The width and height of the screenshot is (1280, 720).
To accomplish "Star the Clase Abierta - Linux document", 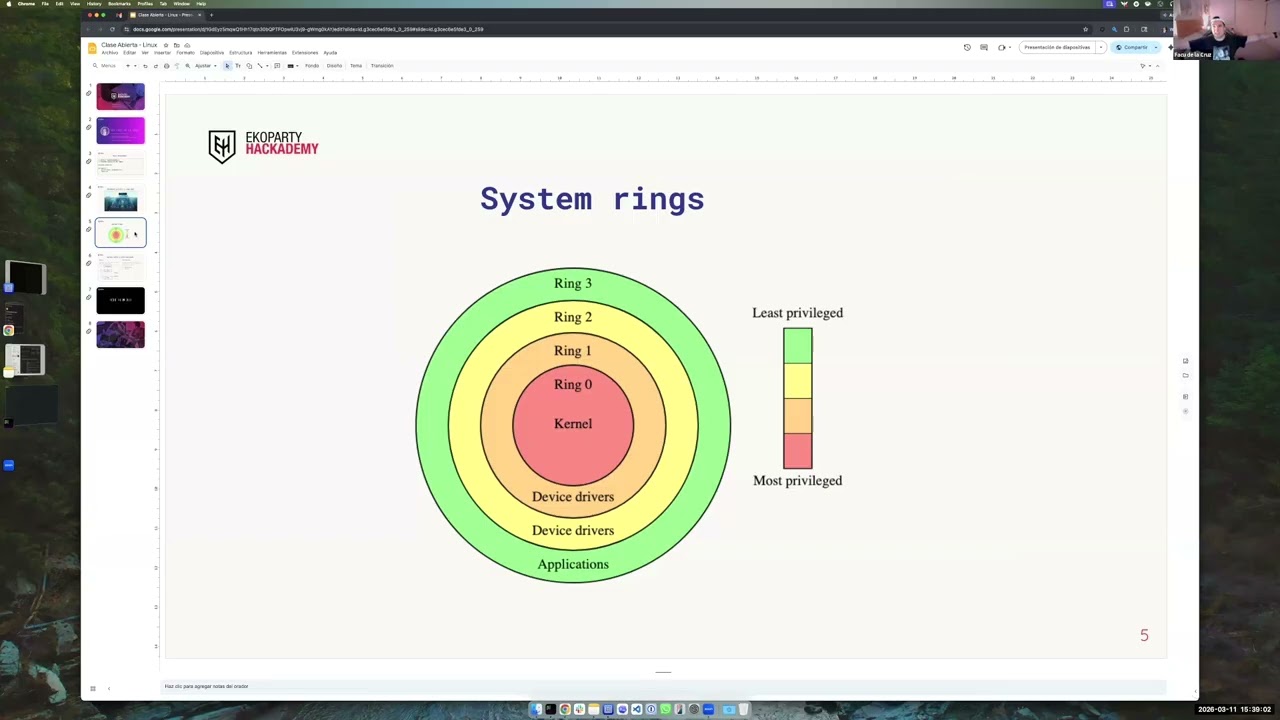I will tap(166, 45).
